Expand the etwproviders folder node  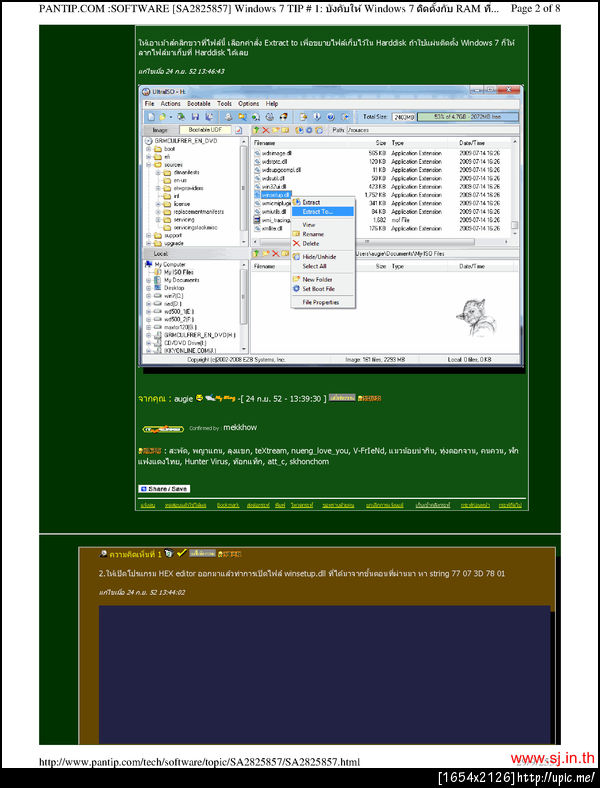pos(158,188)
